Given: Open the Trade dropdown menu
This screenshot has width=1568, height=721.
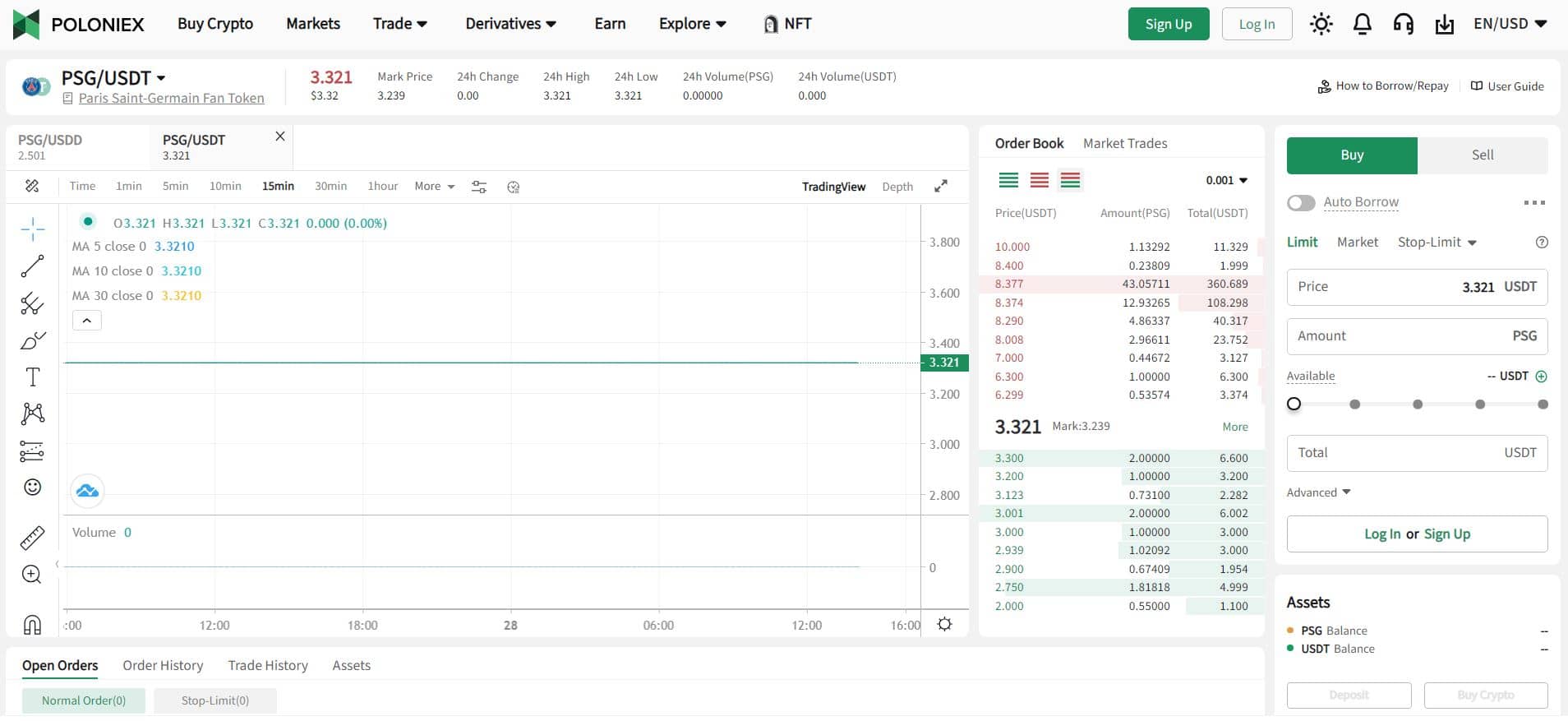Looking at the screenshot, I should coord(400,24).
